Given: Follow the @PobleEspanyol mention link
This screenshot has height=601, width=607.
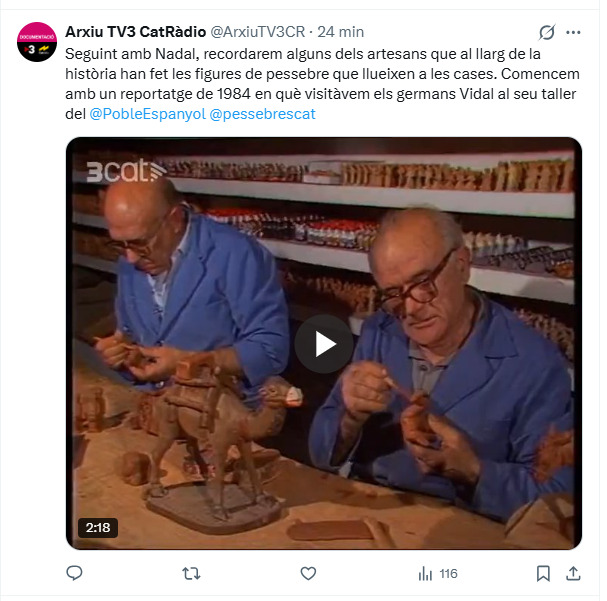Looking at the screenshot, I should (147, 114).
